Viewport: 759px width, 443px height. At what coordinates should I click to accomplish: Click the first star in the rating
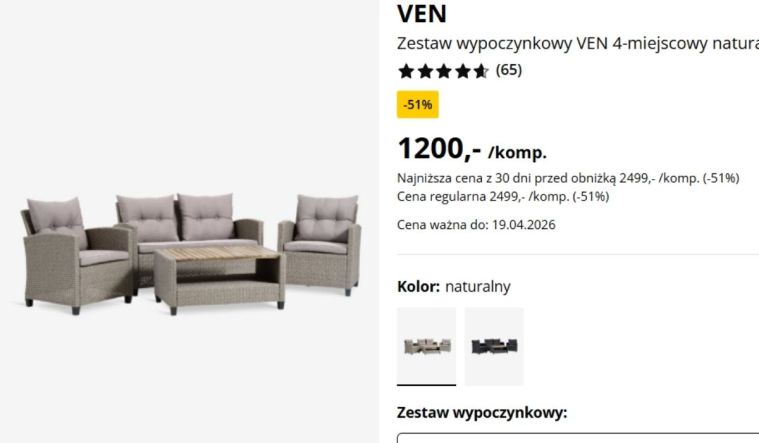click(x=406, y=72)
